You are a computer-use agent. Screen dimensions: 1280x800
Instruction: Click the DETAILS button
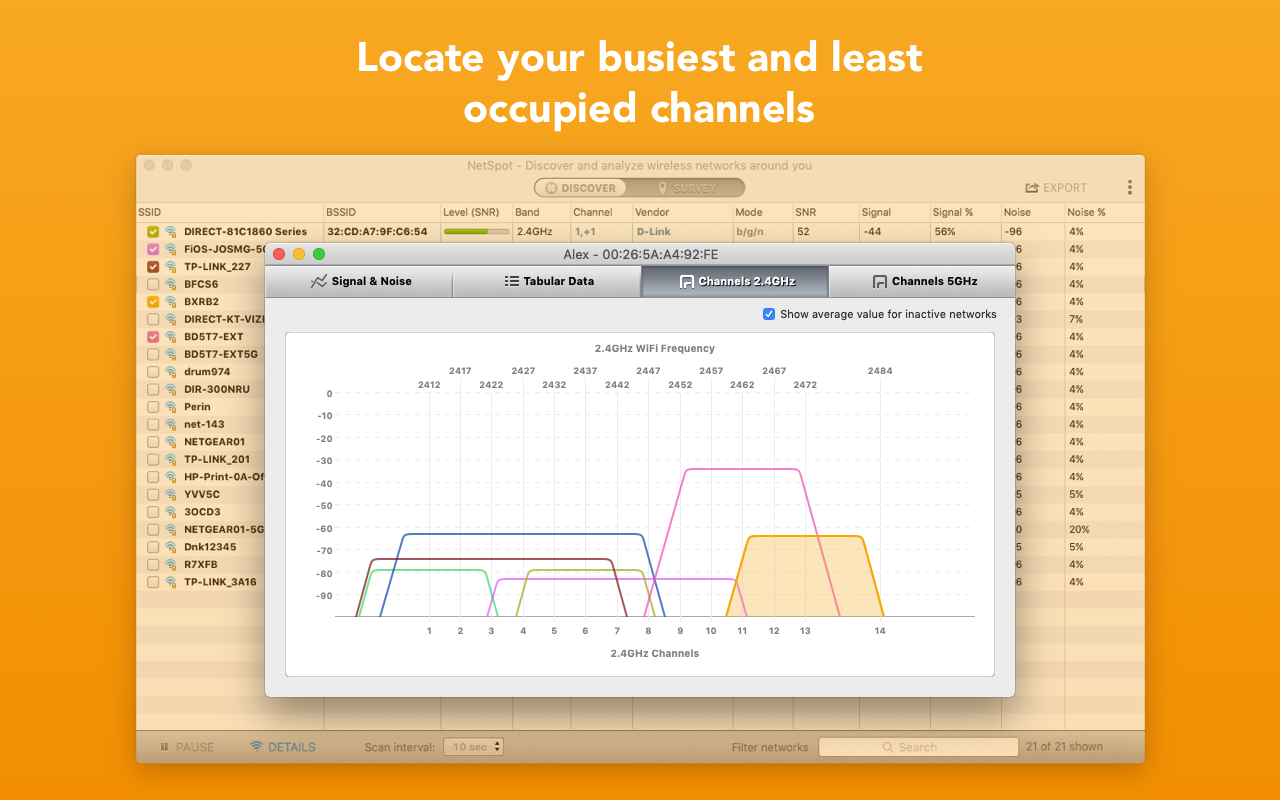point(283,747)
